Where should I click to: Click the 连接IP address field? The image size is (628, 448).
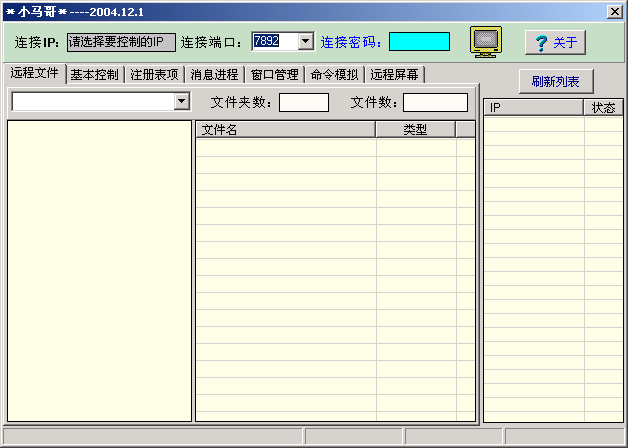point(121,42)
